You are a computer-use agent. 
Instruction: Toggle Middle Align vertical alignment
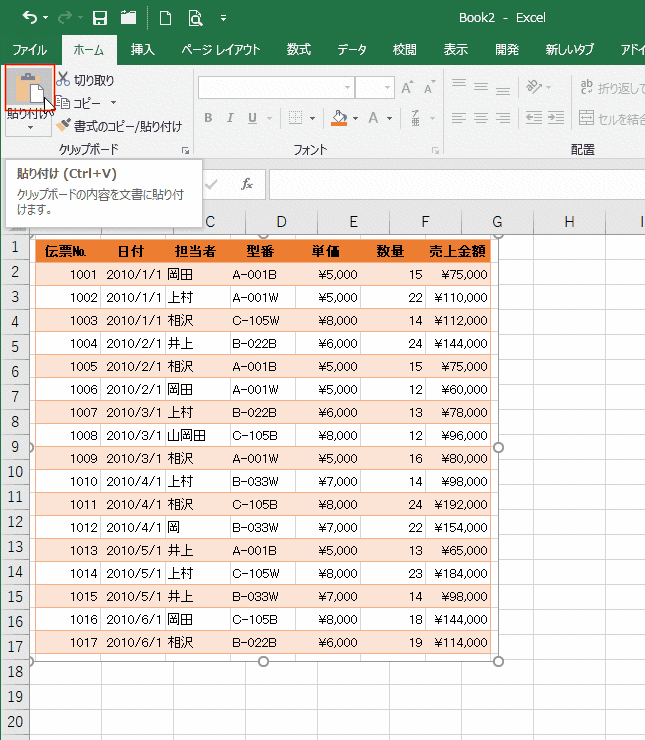click(481, 87)
